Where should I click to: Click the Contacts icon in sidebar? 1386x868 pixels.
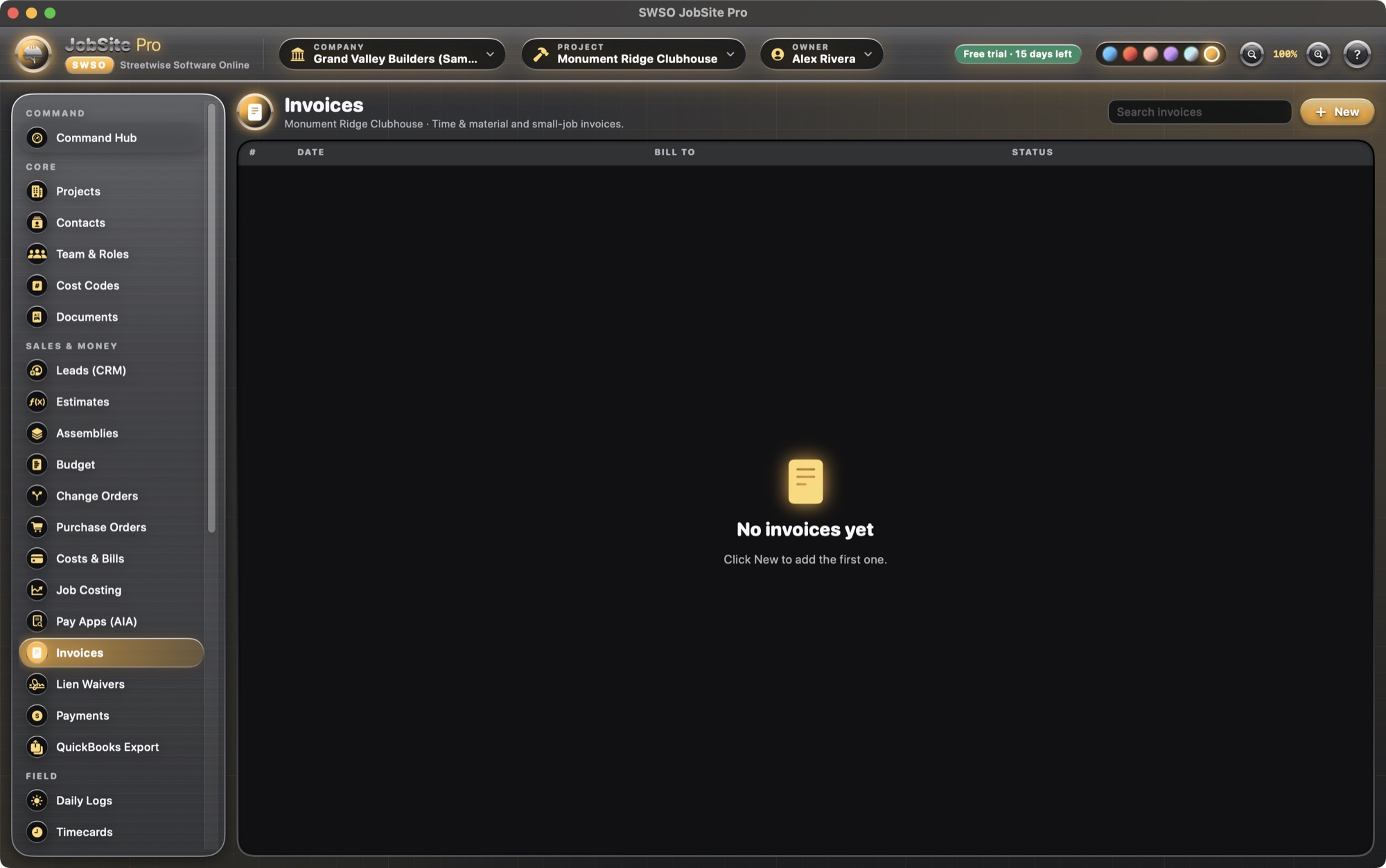pyautogui.click(x=37, y=222)
